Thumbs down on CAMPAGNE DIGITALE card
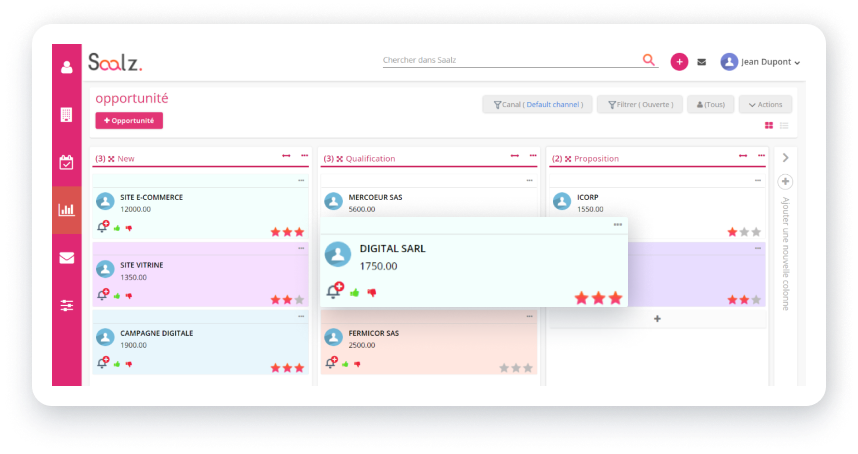858x454 pixels. (129, 364)
